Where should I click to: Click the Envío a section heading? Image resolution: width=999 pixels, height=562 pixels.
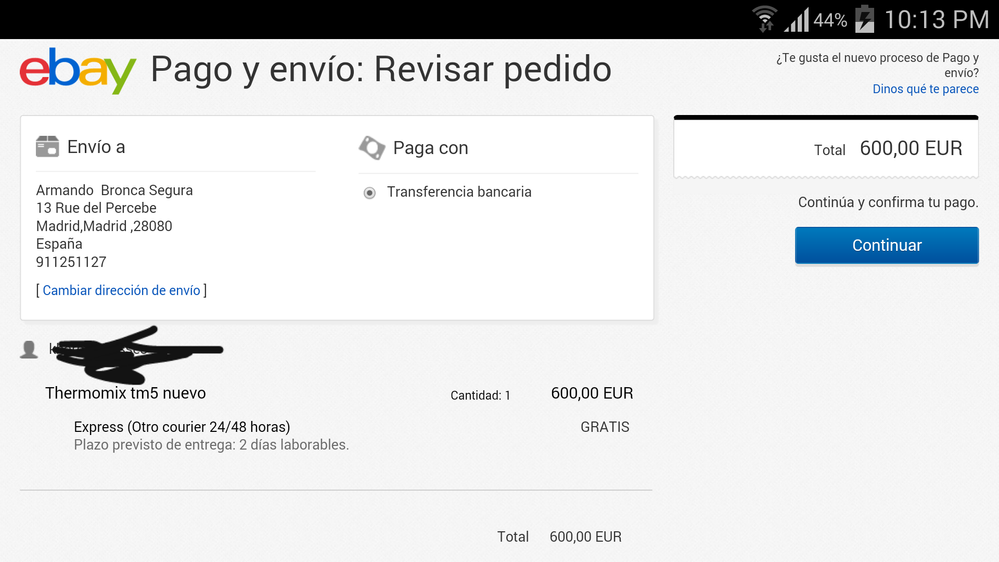click(x=96, y=147)
